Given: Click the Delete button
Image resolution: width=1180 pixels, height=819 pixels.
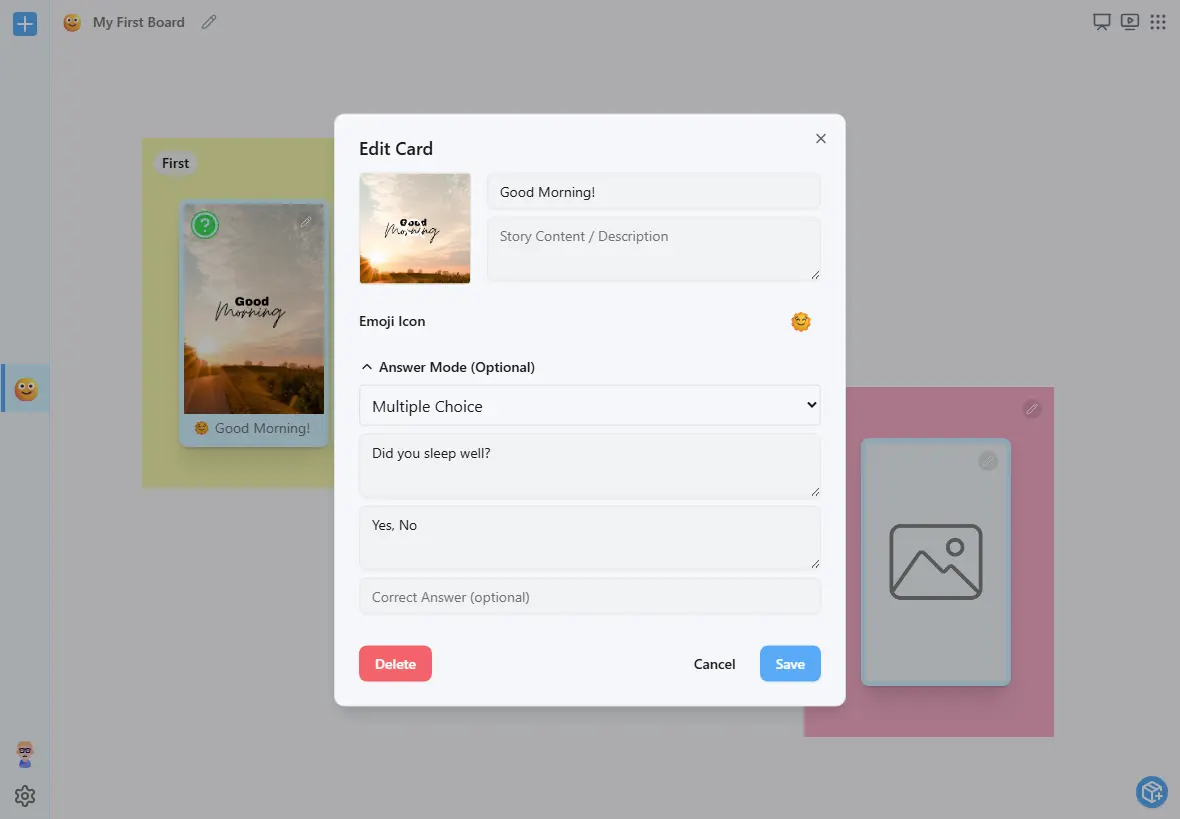Looking at the screenshot, I should coord(395,664).
